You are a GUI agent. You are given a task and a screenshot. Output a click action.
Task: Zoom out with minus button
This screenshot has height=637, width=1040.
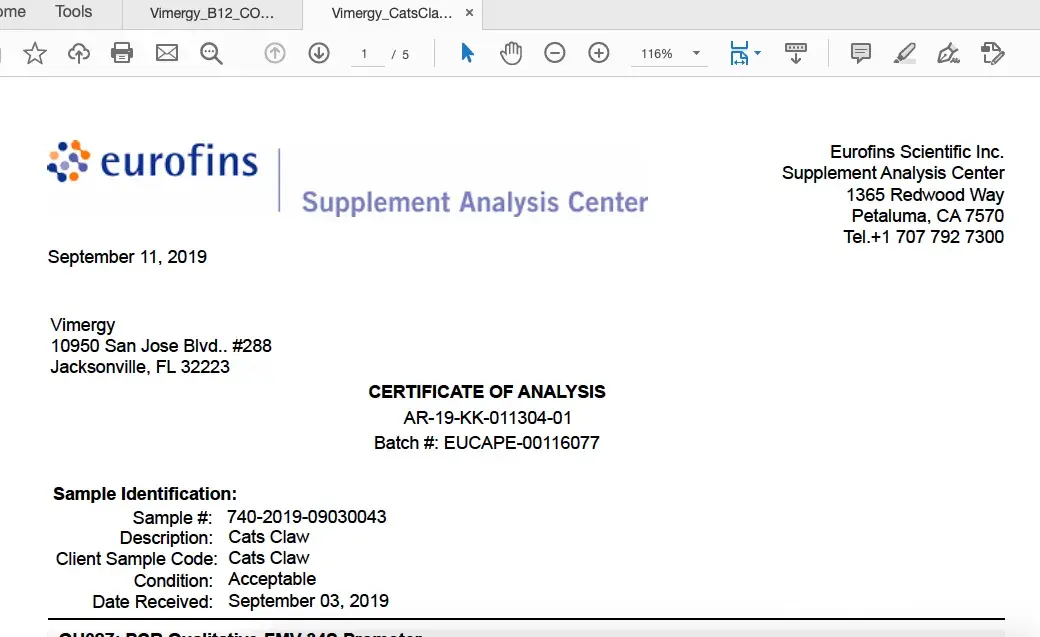tap(555, 53)
